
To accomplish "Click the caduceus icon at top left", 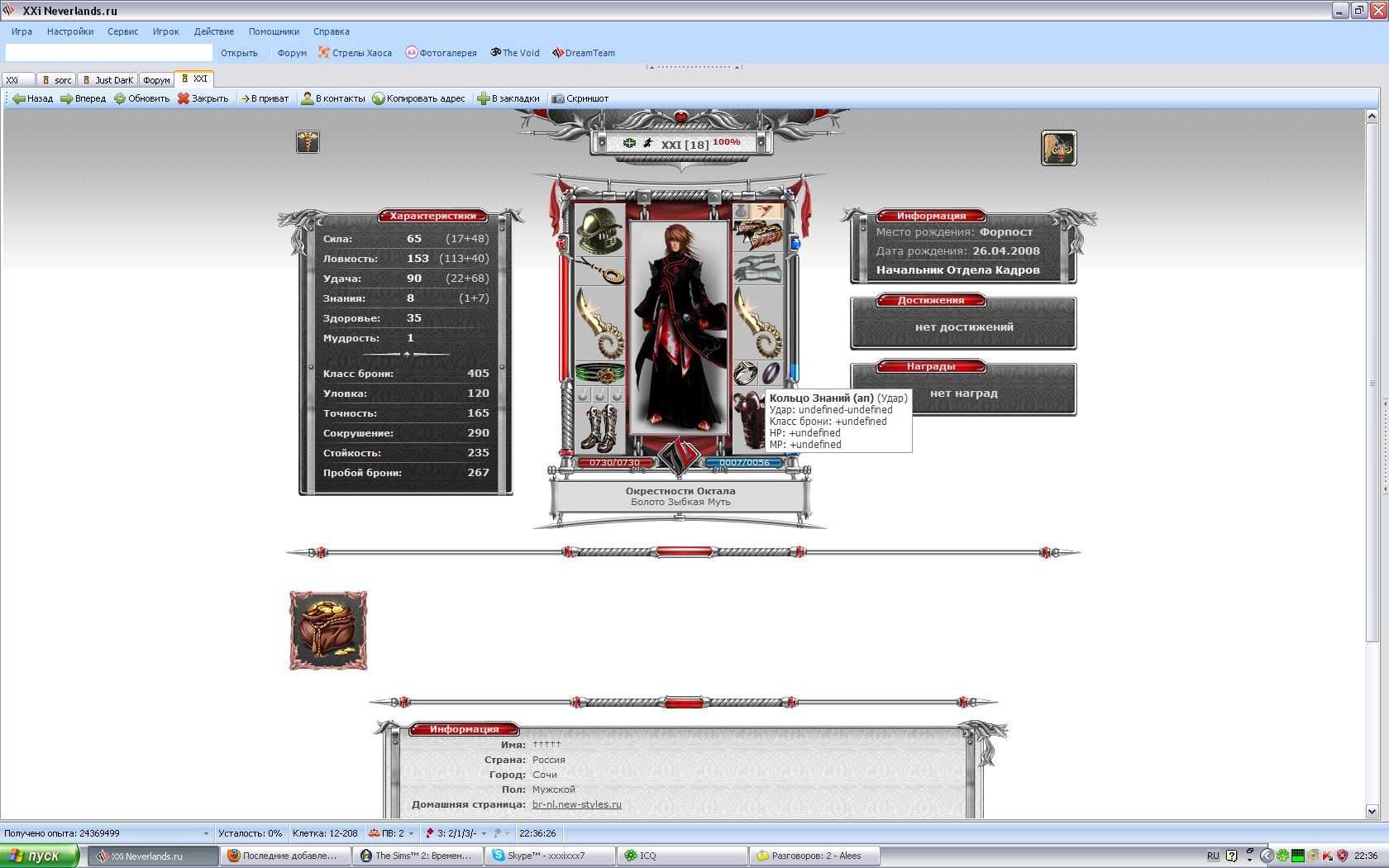I will [308, 142].
